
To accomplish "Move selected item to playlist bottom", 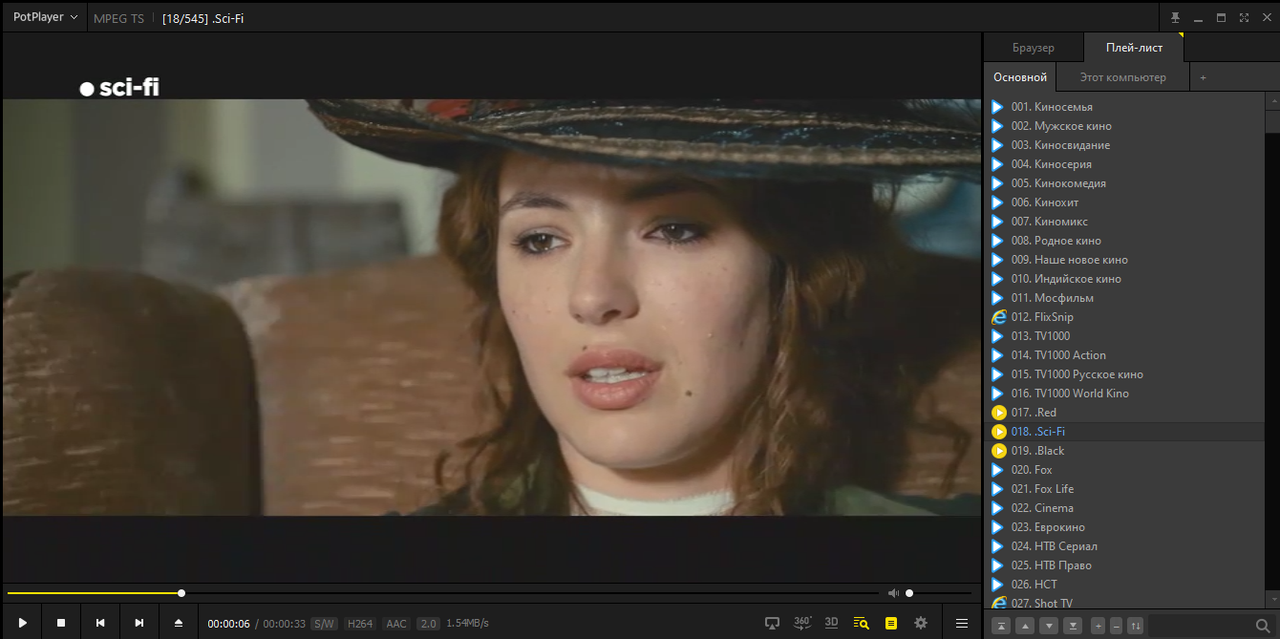I will coord(1072,626).
